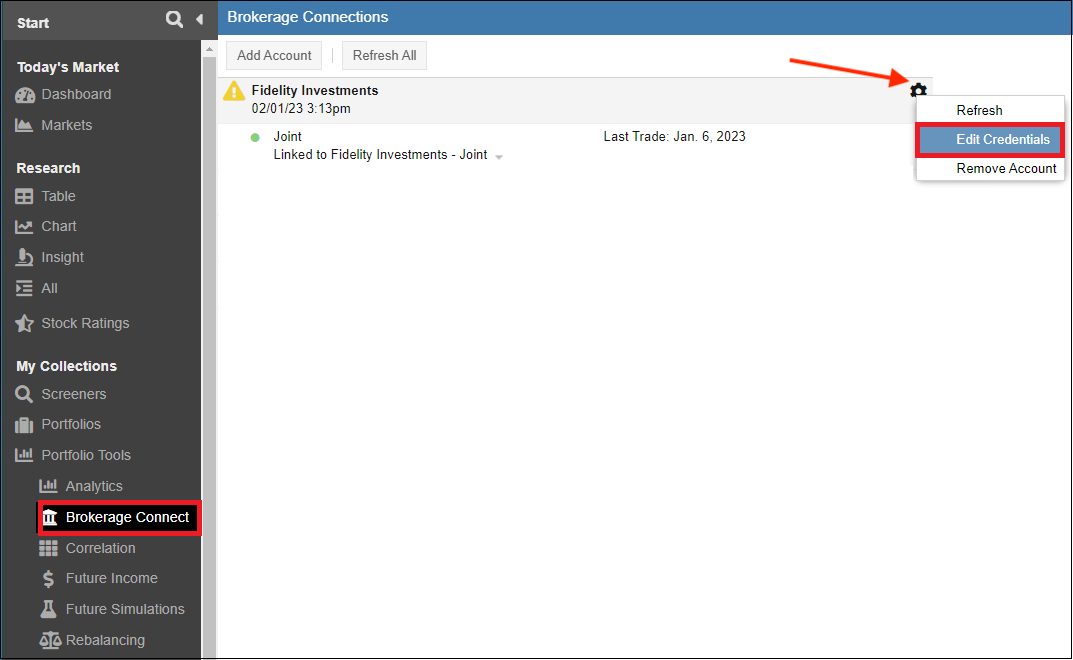Select the Portfolio Tools tree item

pos(86,455)
